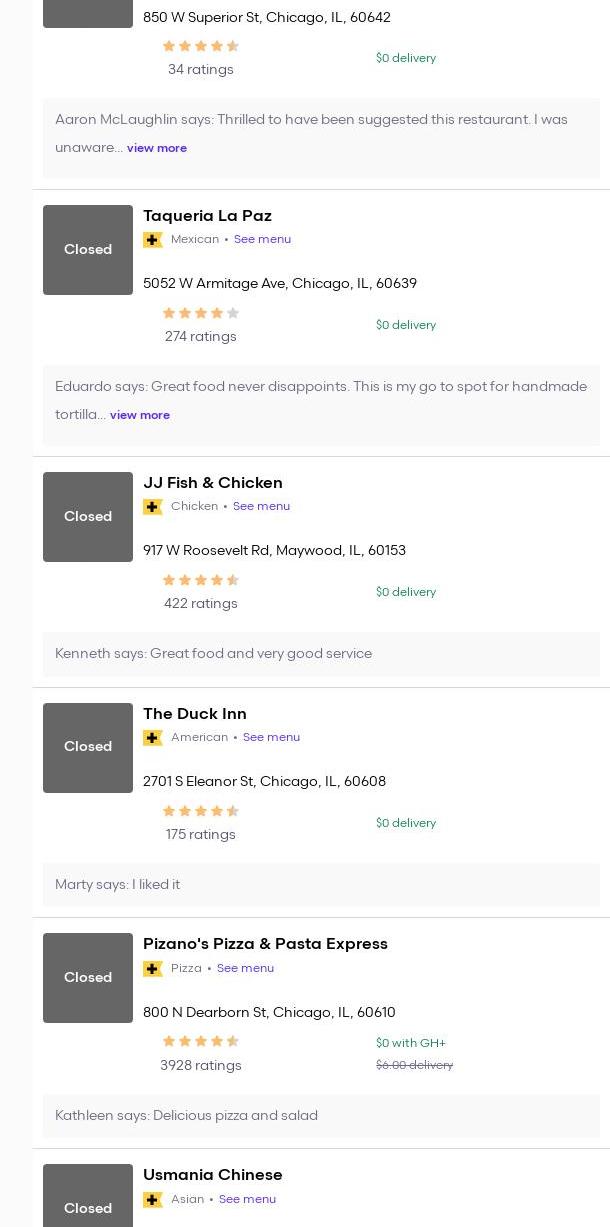Click the GH+ badge beside JJ Fish & Chicken
This screenshot has height=1227, width=610.
point(153,507)
